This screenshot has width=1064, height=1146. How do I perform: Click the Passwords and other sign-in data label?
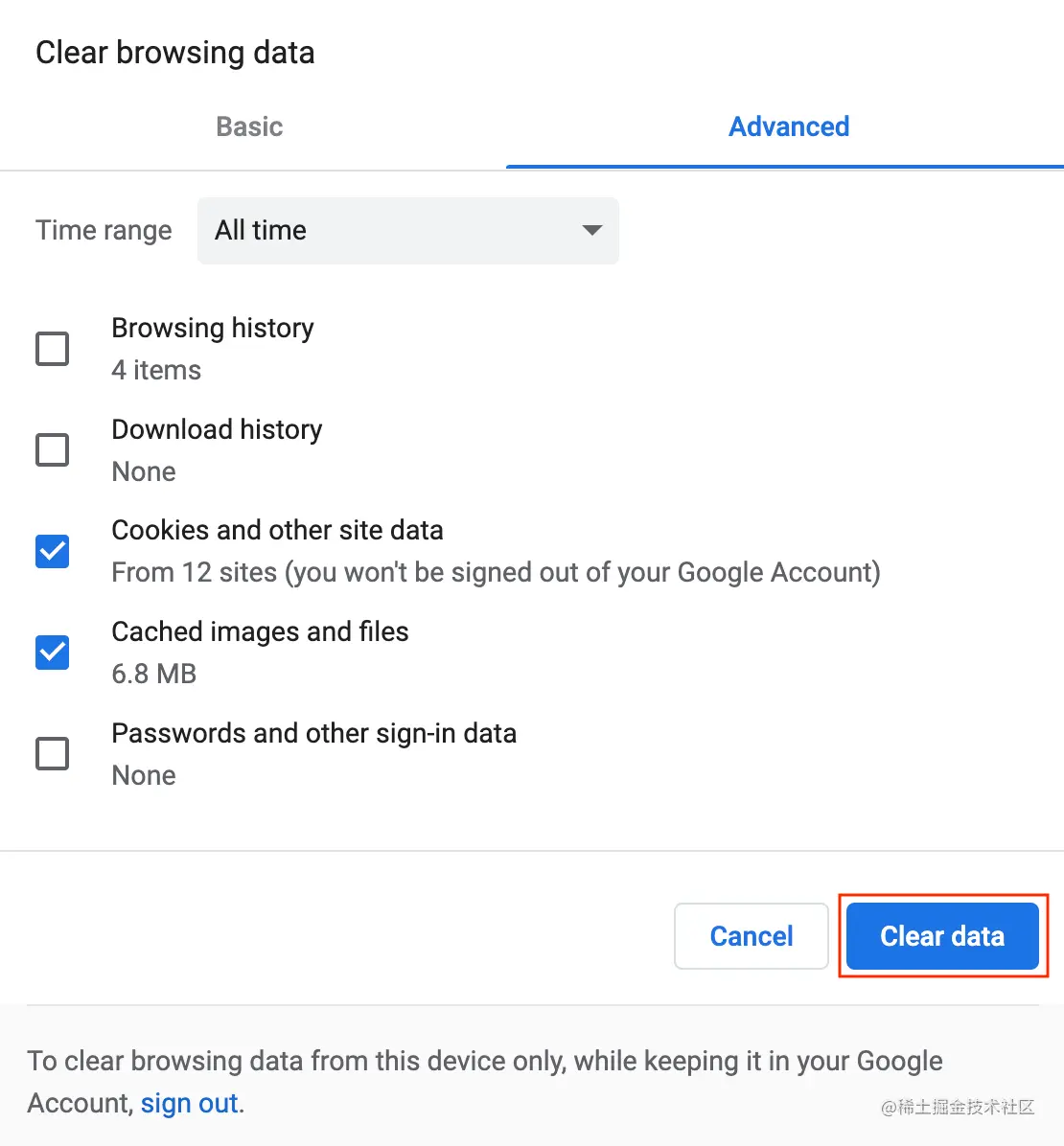click(x=314, y=733)
